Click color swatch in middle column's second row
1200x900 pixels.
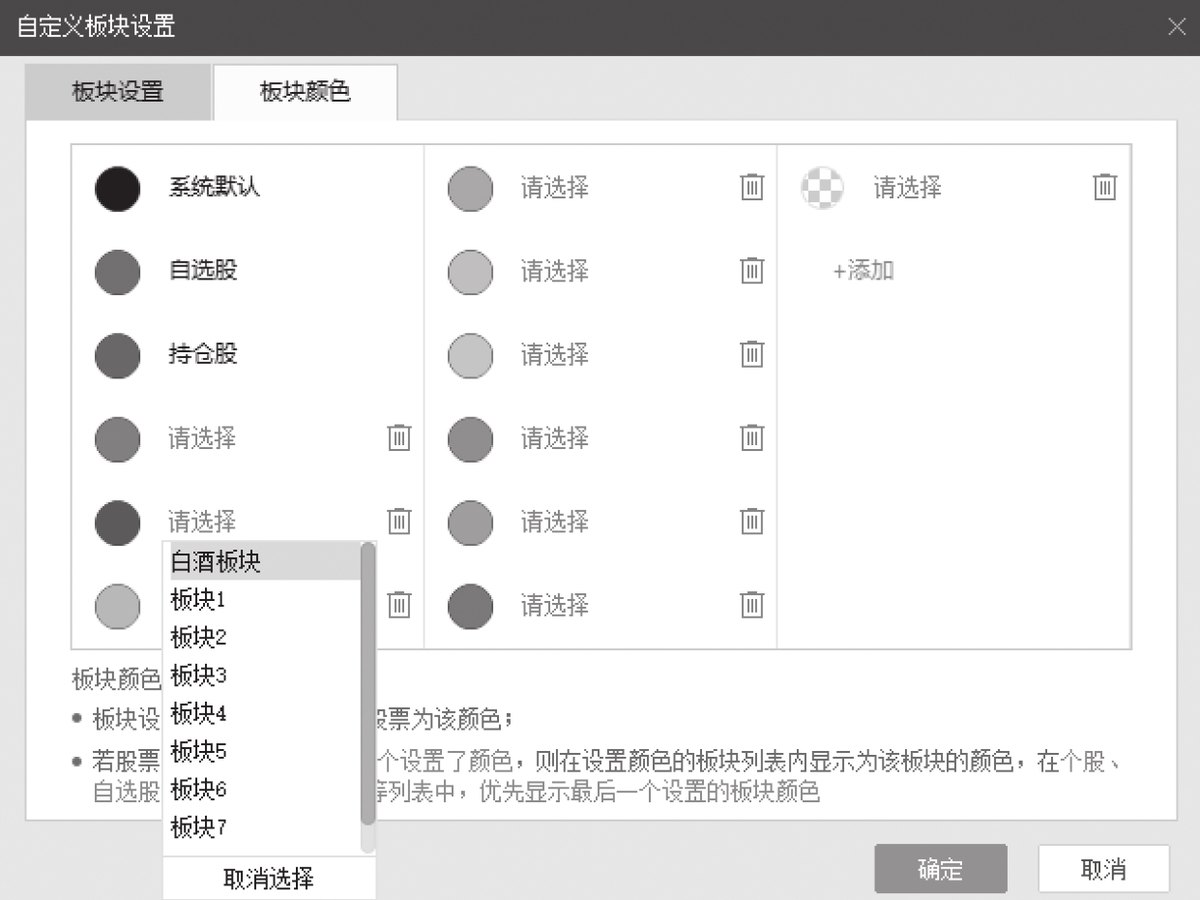[471, 272]
